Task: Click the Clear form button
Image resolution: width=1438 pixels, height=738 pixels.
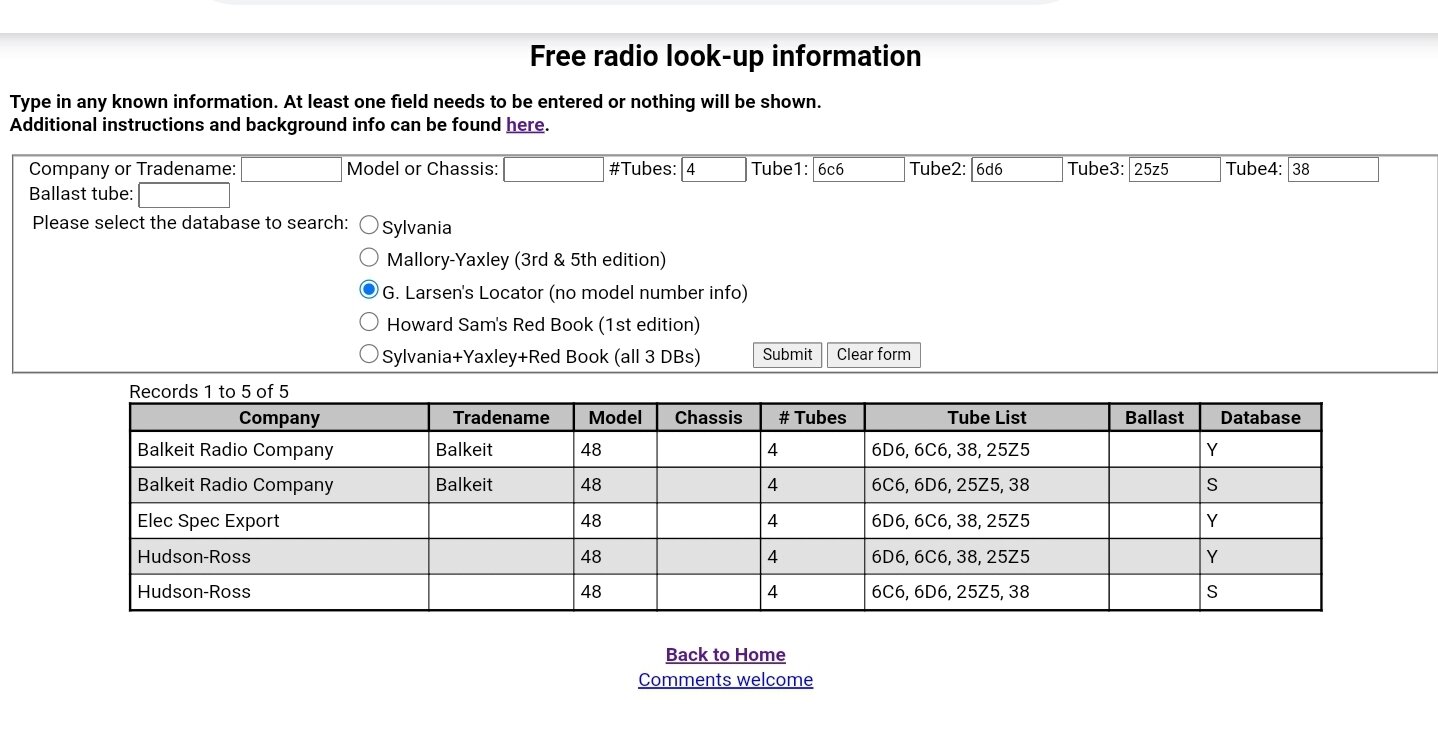Action: pyautogui.click(x=874, y=355)
